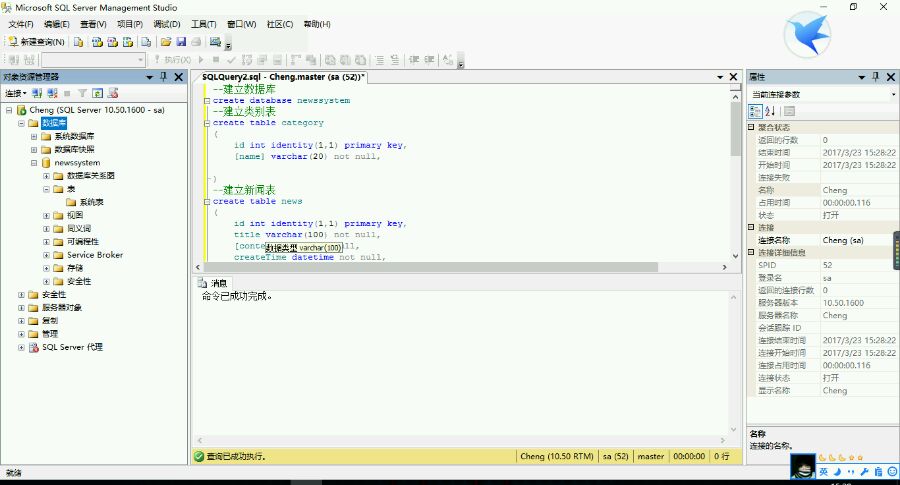Collapse the create database newssystem code block
This screenshot has width=900, height=485.
click(207, 100)
